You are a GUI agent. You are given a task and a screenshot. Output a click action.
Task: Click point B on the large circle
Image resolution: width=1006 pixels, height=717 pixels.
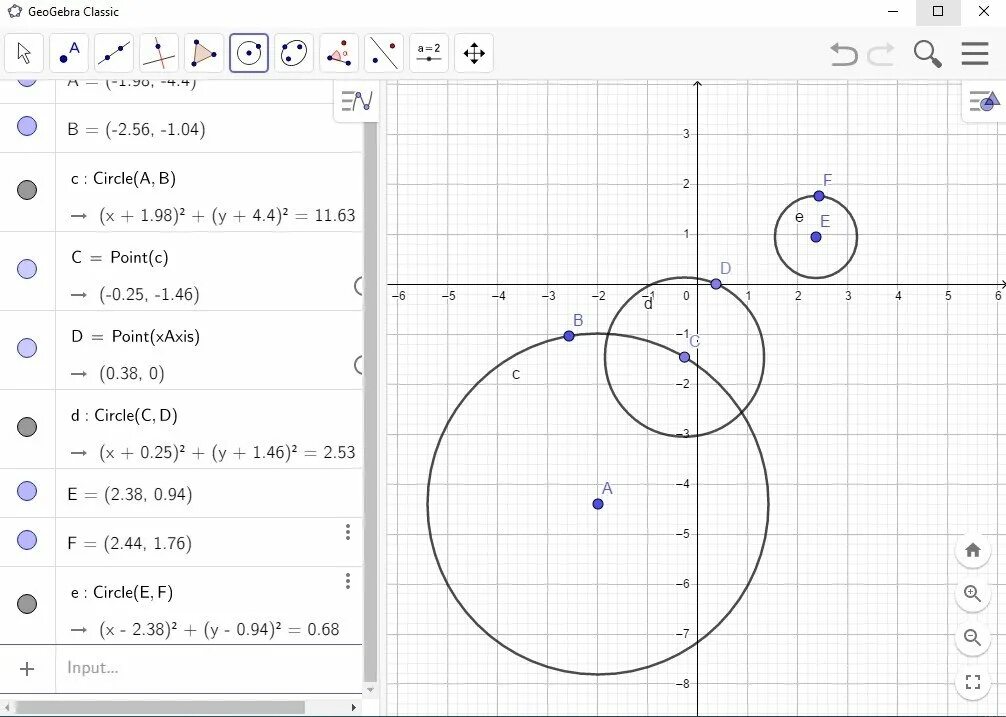click(568, 336)
